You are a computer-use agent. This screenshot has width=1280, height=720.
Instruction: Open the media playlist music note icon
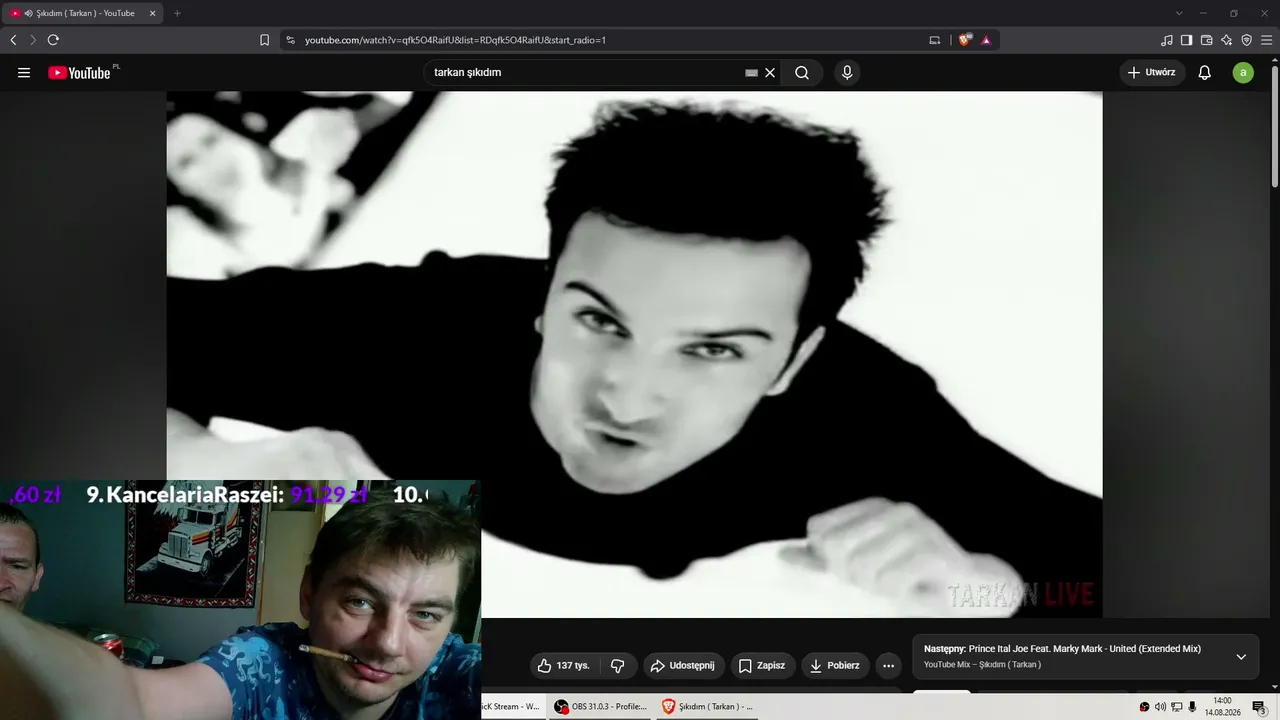[1167, 40]
